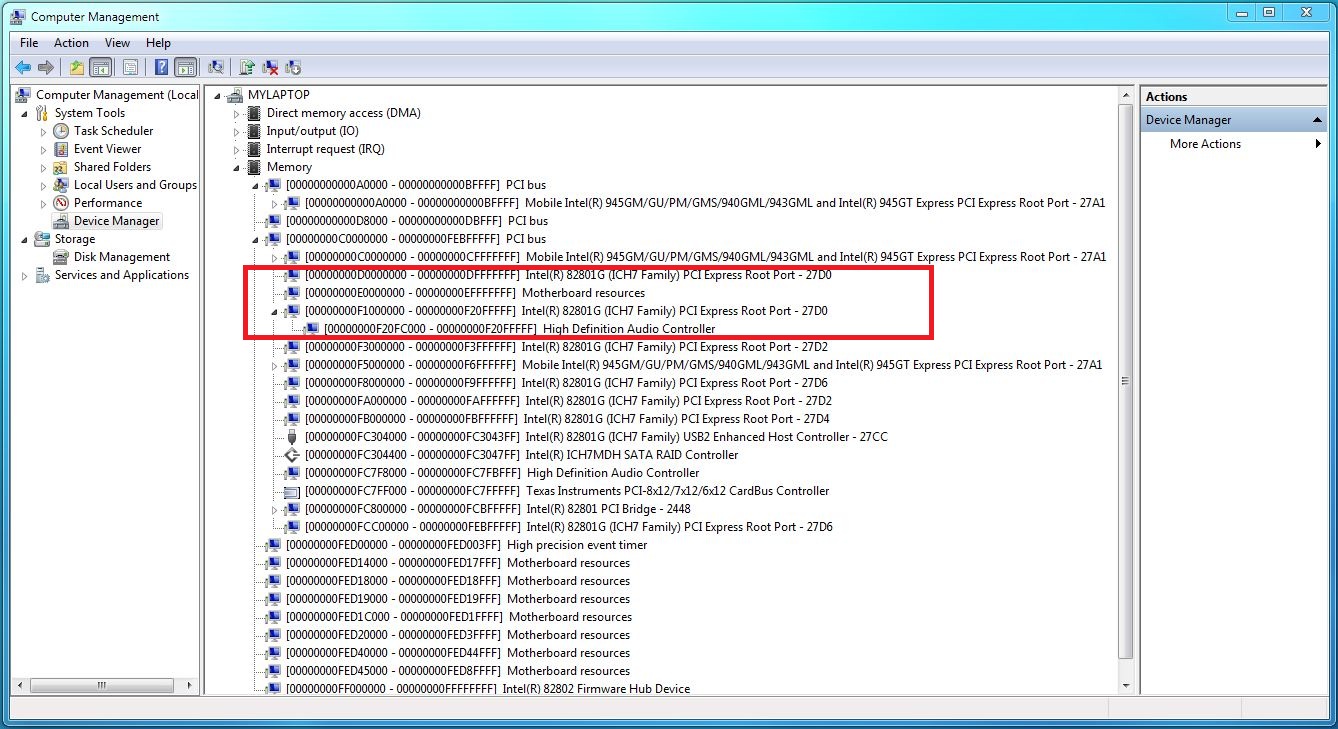Collapse the Memory resource node
Viewport: 1338px width, 729px height.
[237, 167]
